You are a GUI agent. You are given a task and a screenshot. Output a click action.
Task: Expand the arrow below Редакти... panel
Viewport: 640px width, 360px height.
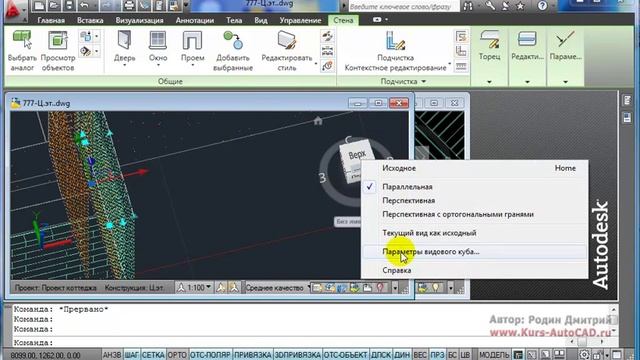pyautogui.click(x=527, y=82)
